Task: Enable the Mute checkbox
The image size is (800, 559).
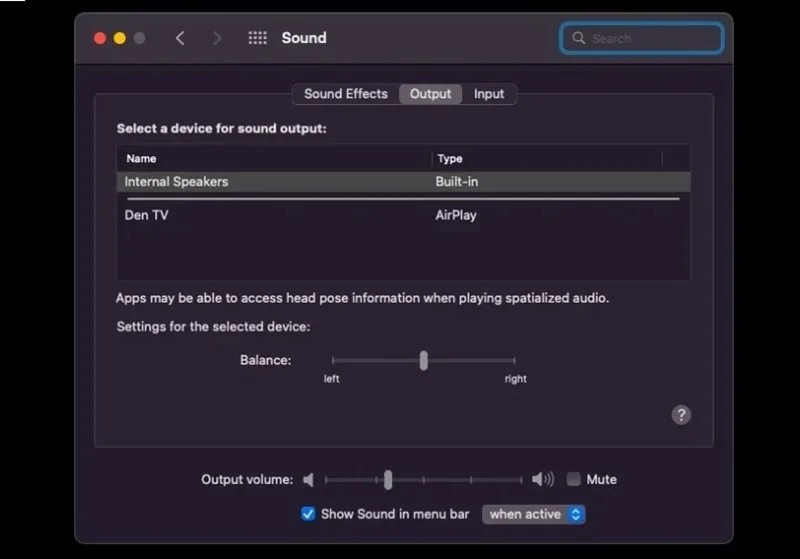Action: [x=573, y=479]
